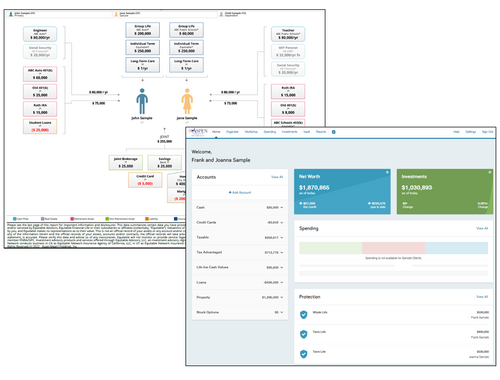Expand the Tax Advantaged account row
This screenshot has width=500, height=380.
[x=240, y=252]
